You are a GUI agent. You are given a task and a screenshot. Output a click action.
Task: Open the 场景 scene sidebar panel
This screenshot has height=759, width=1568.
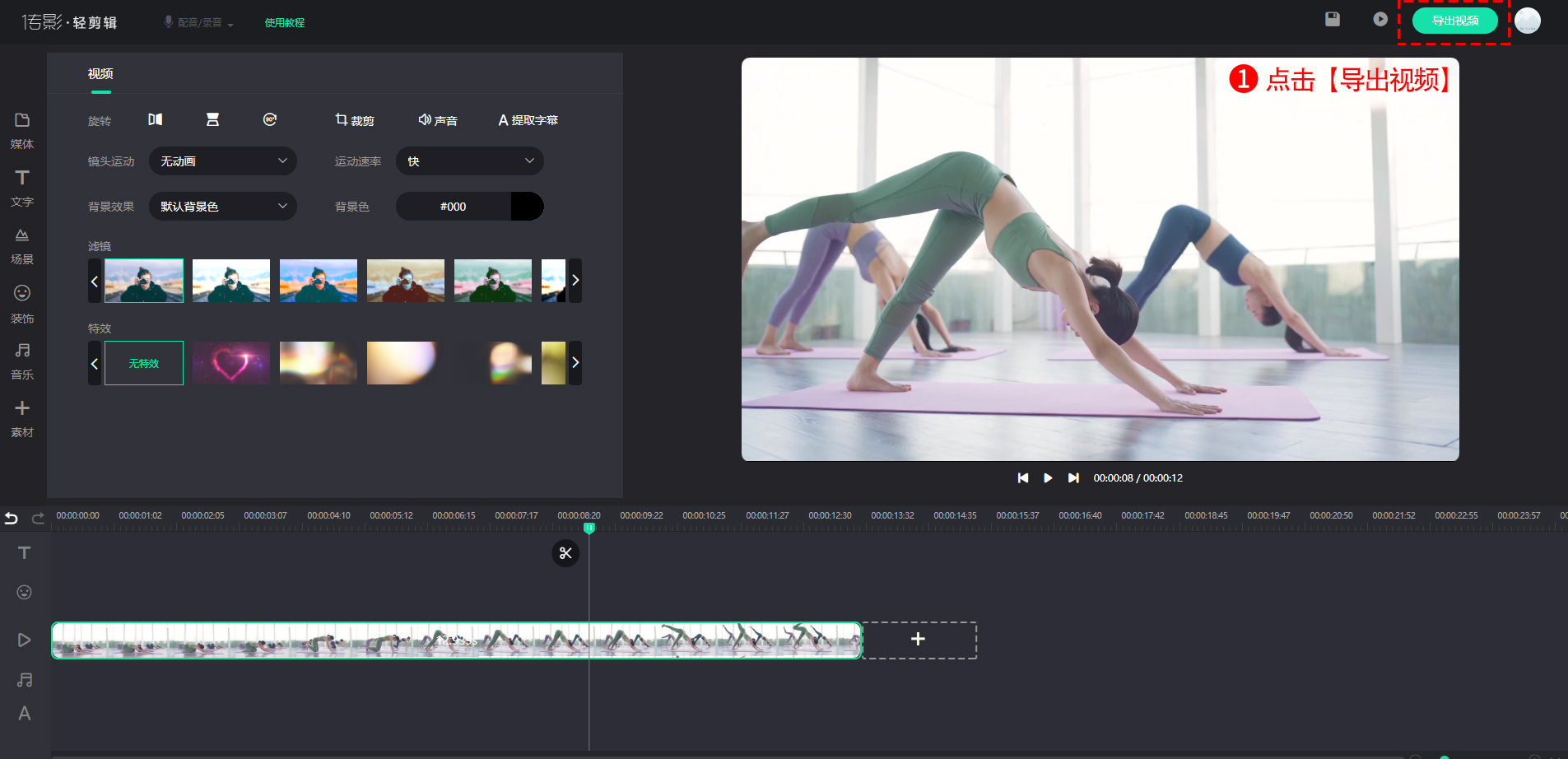tap(22, 246)
